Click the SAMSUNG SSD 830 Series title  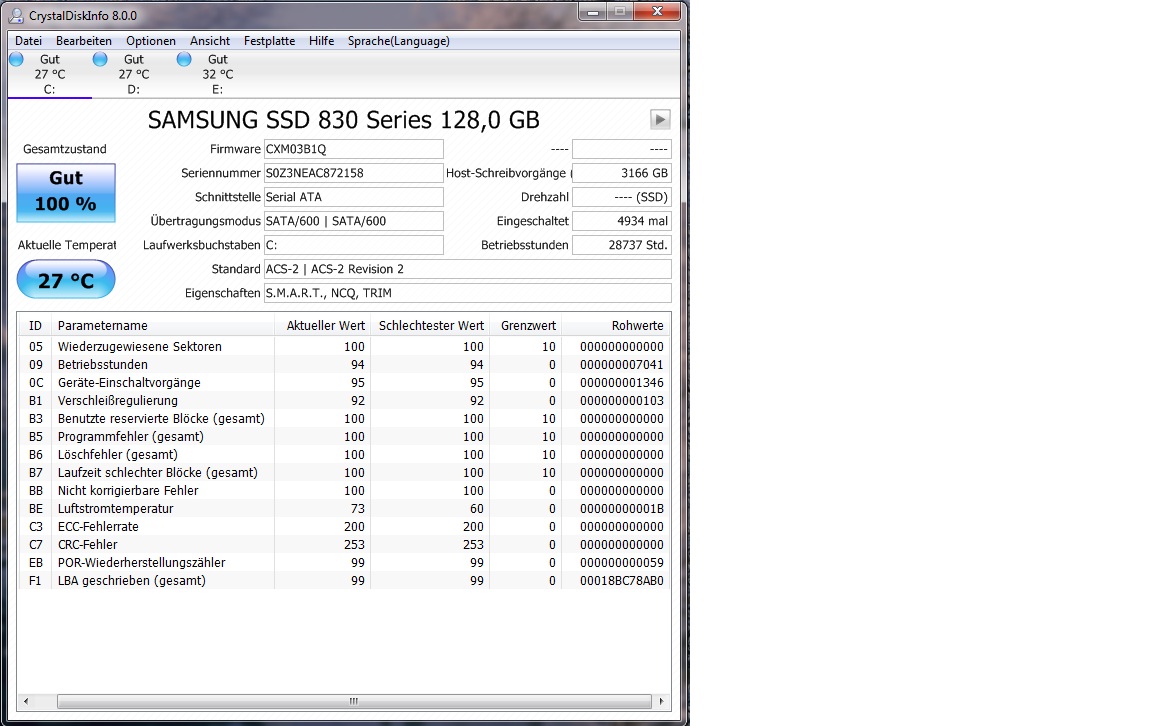(343, 120)
